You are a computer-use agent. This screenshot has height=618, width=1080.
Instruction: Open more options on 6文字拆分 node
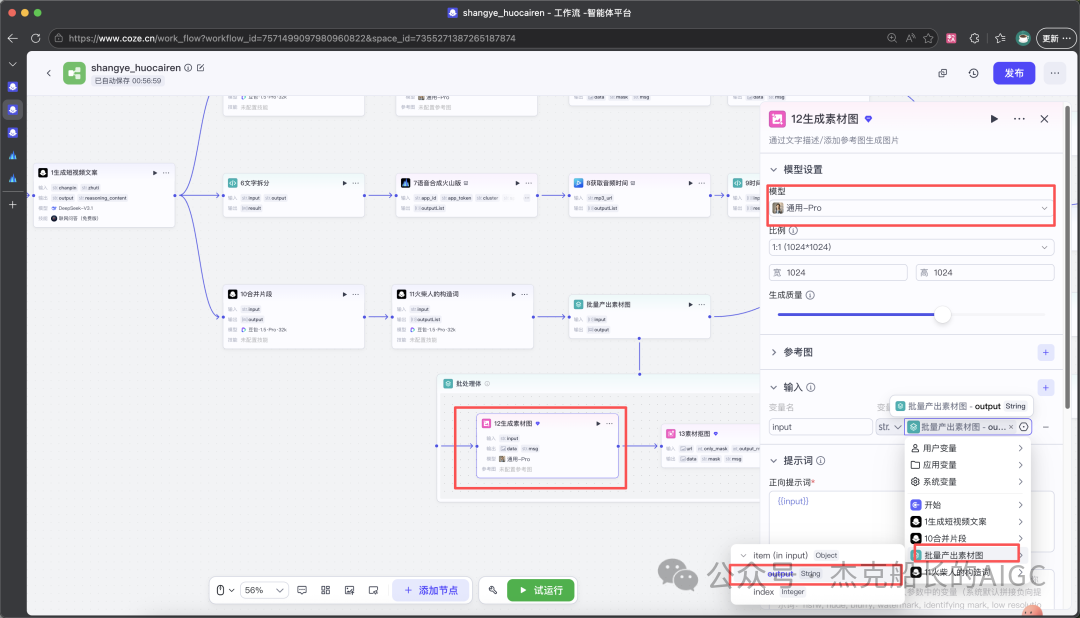coord(355,183)
